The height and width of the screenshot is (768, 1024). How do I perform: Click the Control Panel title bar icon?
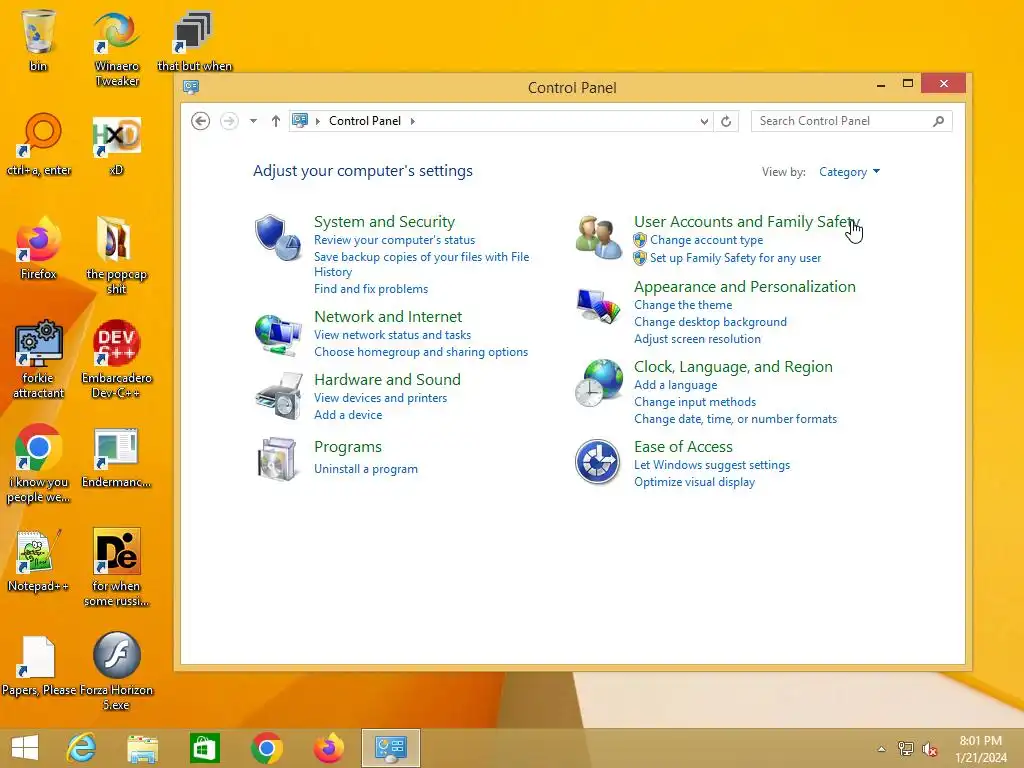click(191, 87)
